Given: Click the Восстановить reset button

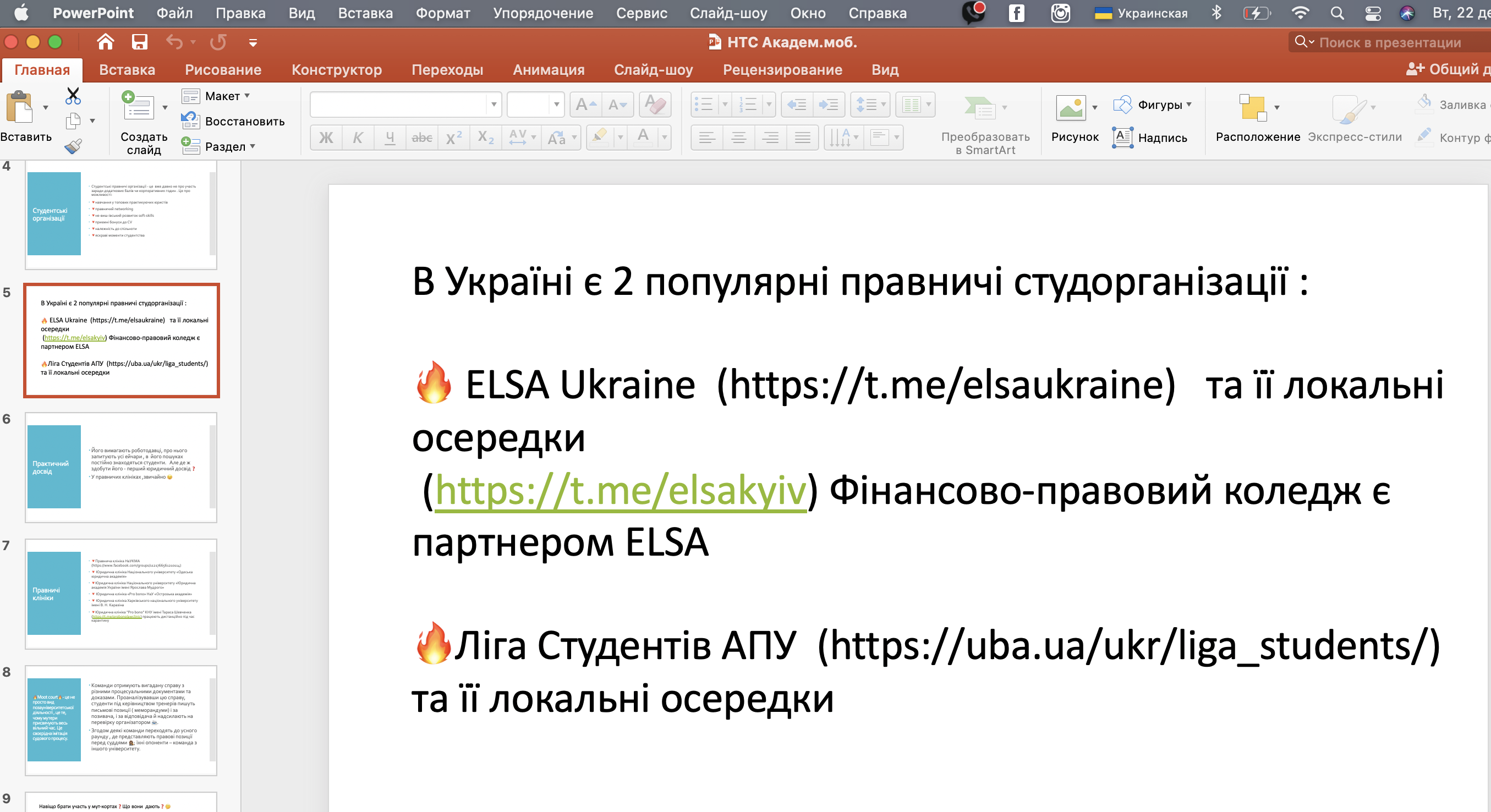Looking at the screenshot, I should pyautogui.click(x=233, y=121).
